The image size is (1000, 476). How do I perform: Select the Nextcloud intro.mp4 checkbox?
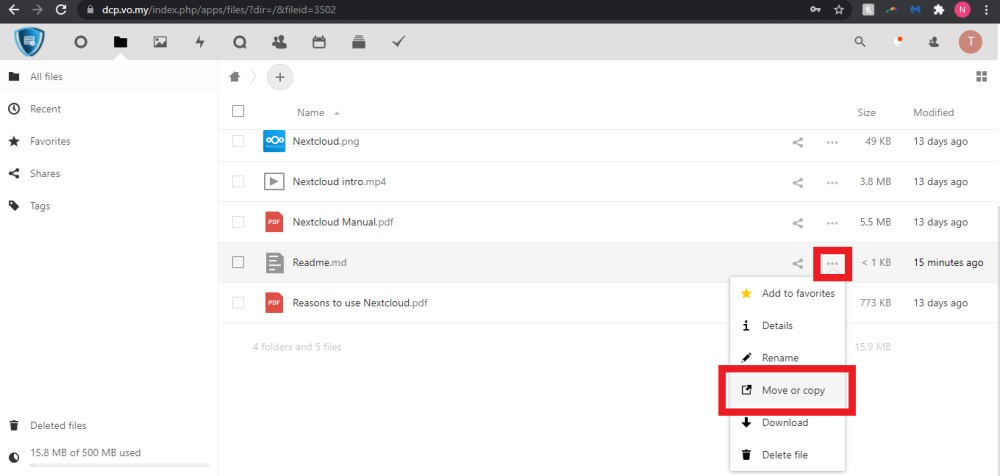click(238, 182)
